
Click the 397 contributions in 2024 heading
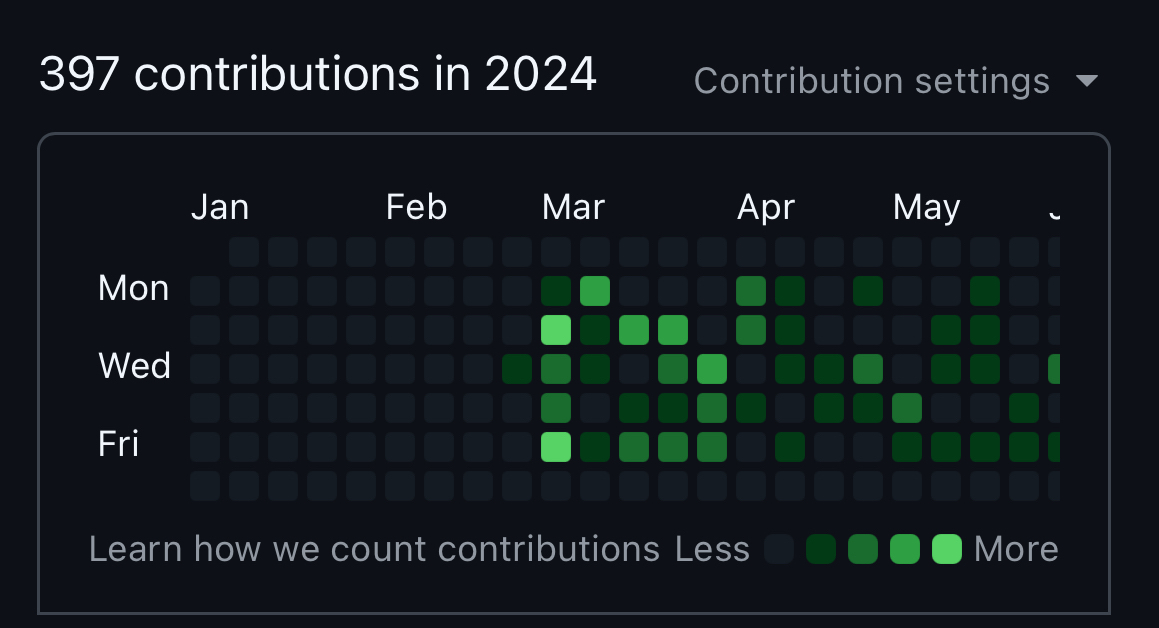point(318,75)
